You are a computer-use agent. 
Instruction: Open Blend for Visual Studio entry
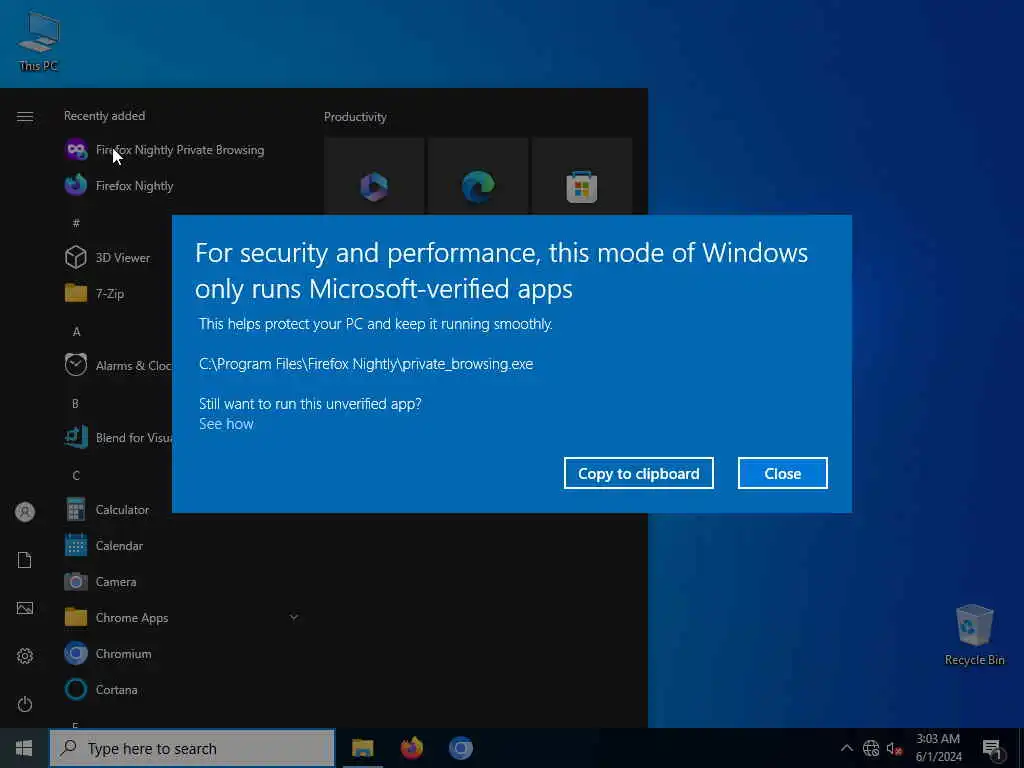click(x=118, y=438)
